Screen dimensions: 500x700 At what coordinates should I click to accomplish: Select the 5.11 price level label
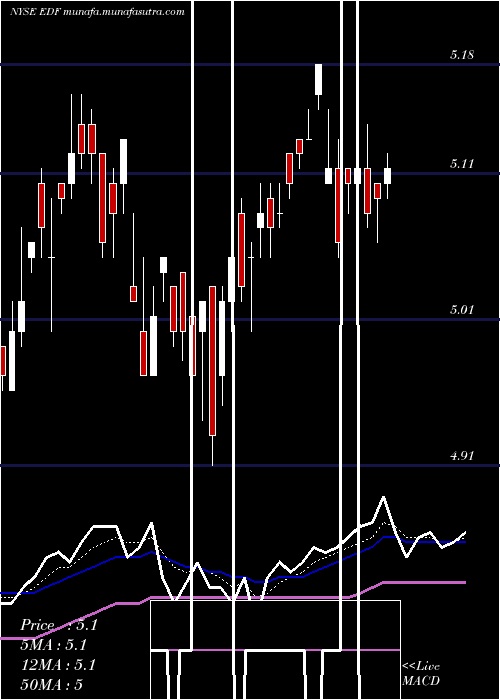click(x=462, y=164)
